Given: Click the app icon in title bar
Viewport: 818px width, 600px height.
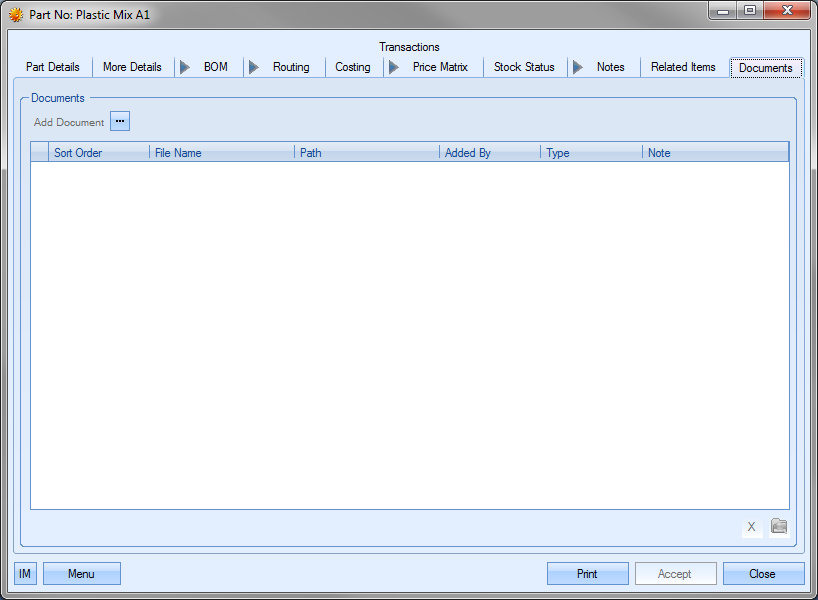Looking at the screenshot, I should coord(16,15).
